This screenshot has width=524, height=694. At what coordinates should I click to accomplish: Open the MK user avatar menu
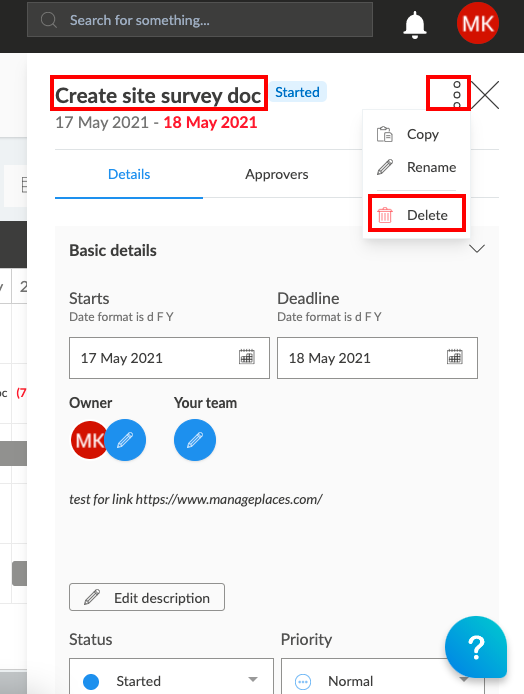coord(478,23)
